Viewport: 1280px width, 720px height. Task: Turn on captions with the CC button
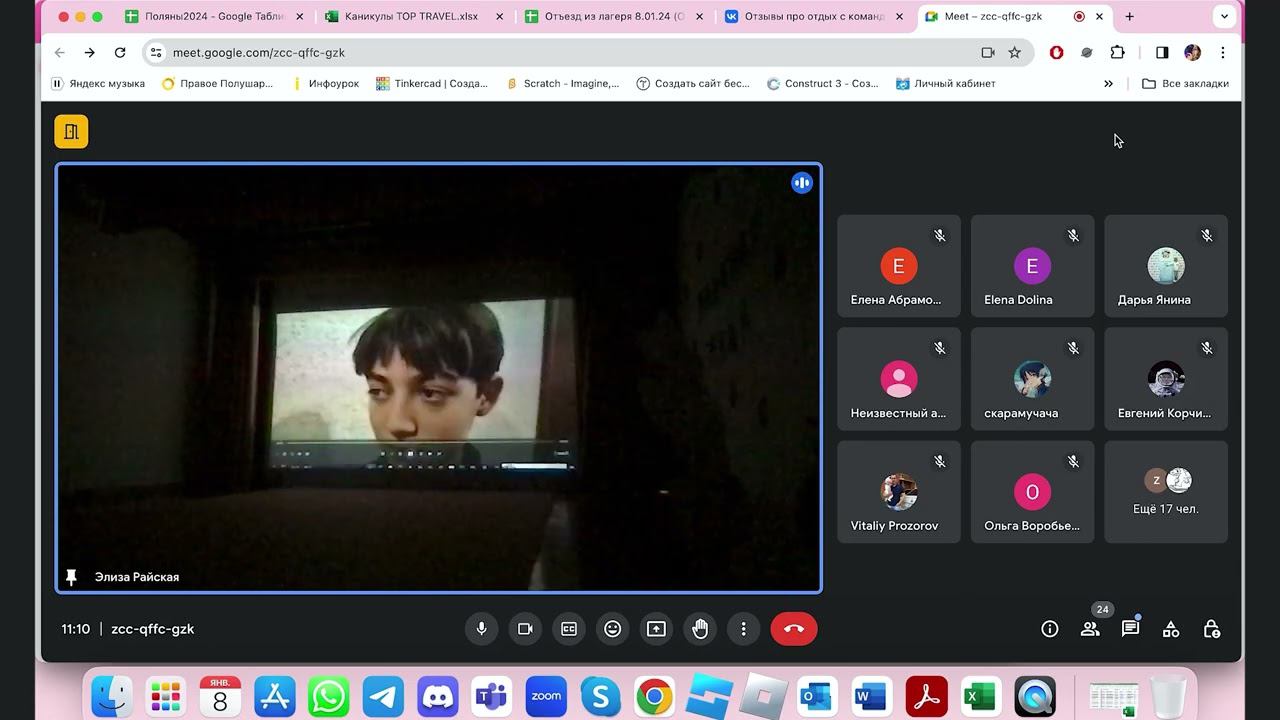click(x=569, y=629)
